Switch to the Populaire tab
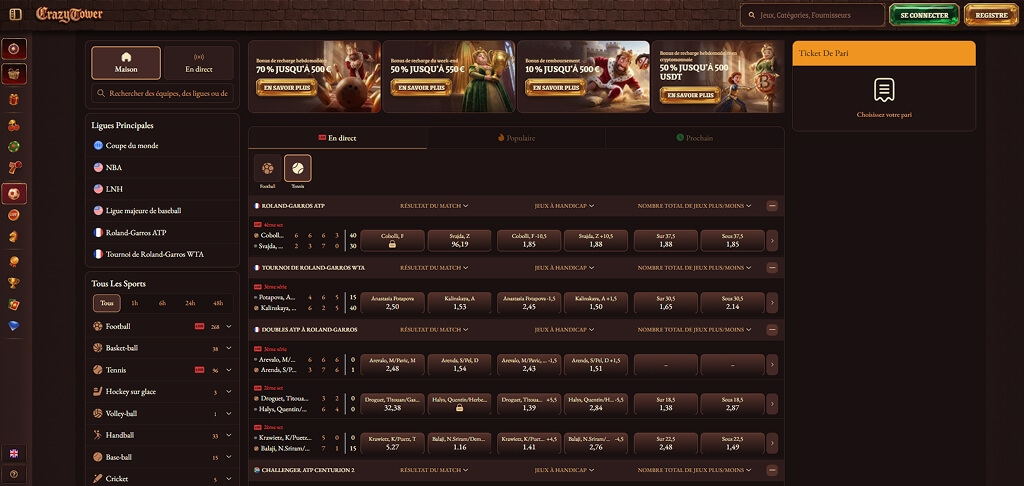 point(516,138)
